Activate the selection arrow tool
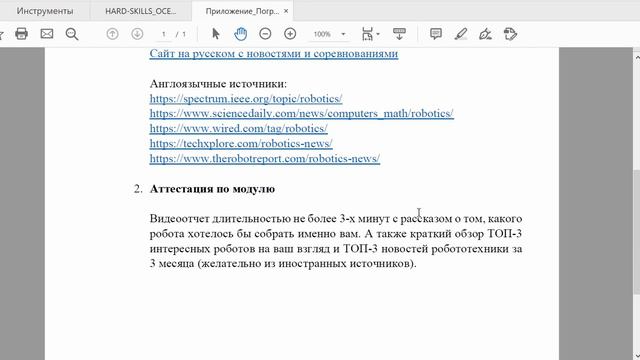 (216, 34)
